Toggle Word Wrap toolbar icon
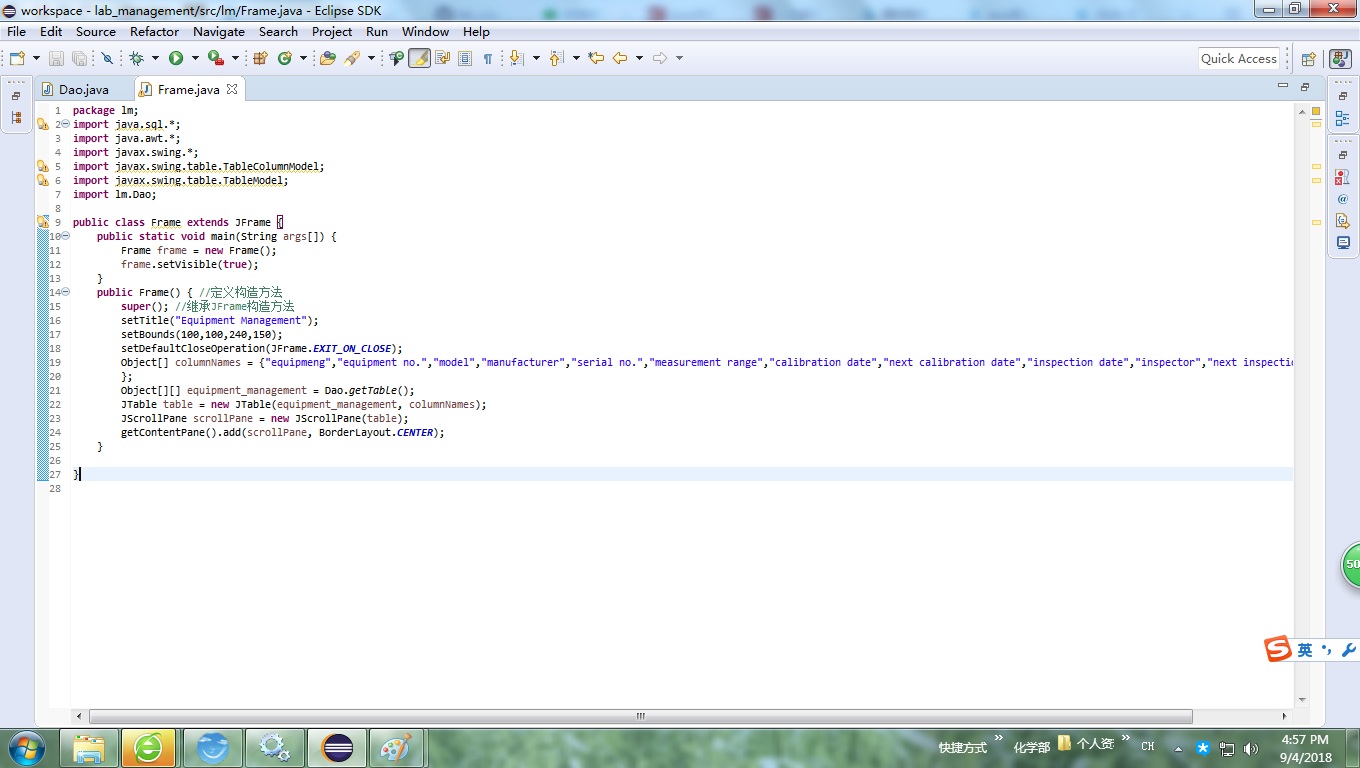This screenshot has width=1360, height=768. 442,58
